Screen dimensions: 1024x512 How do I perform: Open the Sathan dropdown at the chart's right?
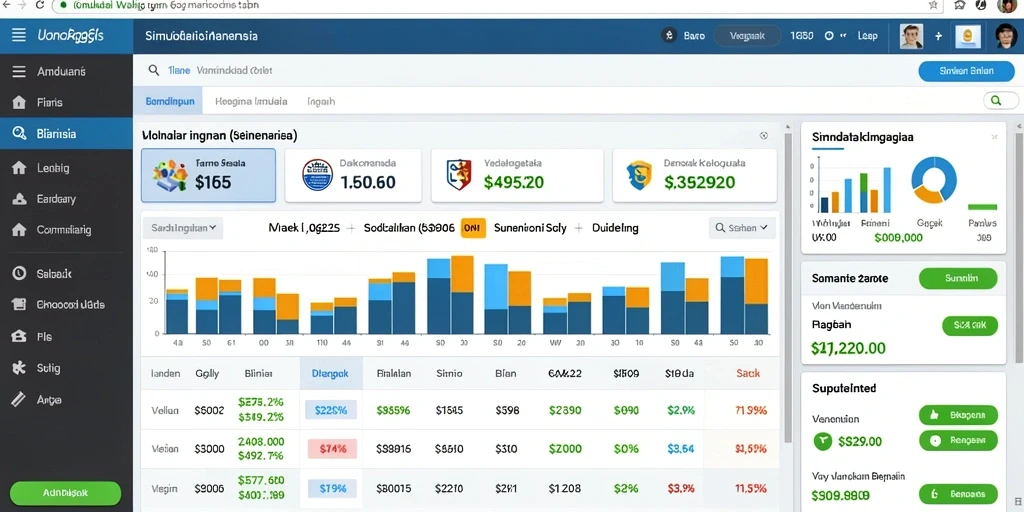(x=743, y=228)
